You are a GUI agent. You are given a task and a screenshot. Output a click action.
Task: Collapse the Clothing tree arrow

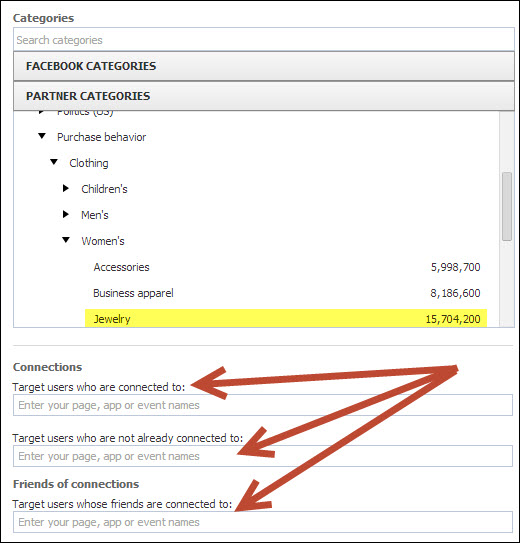(x=54, y=162)
